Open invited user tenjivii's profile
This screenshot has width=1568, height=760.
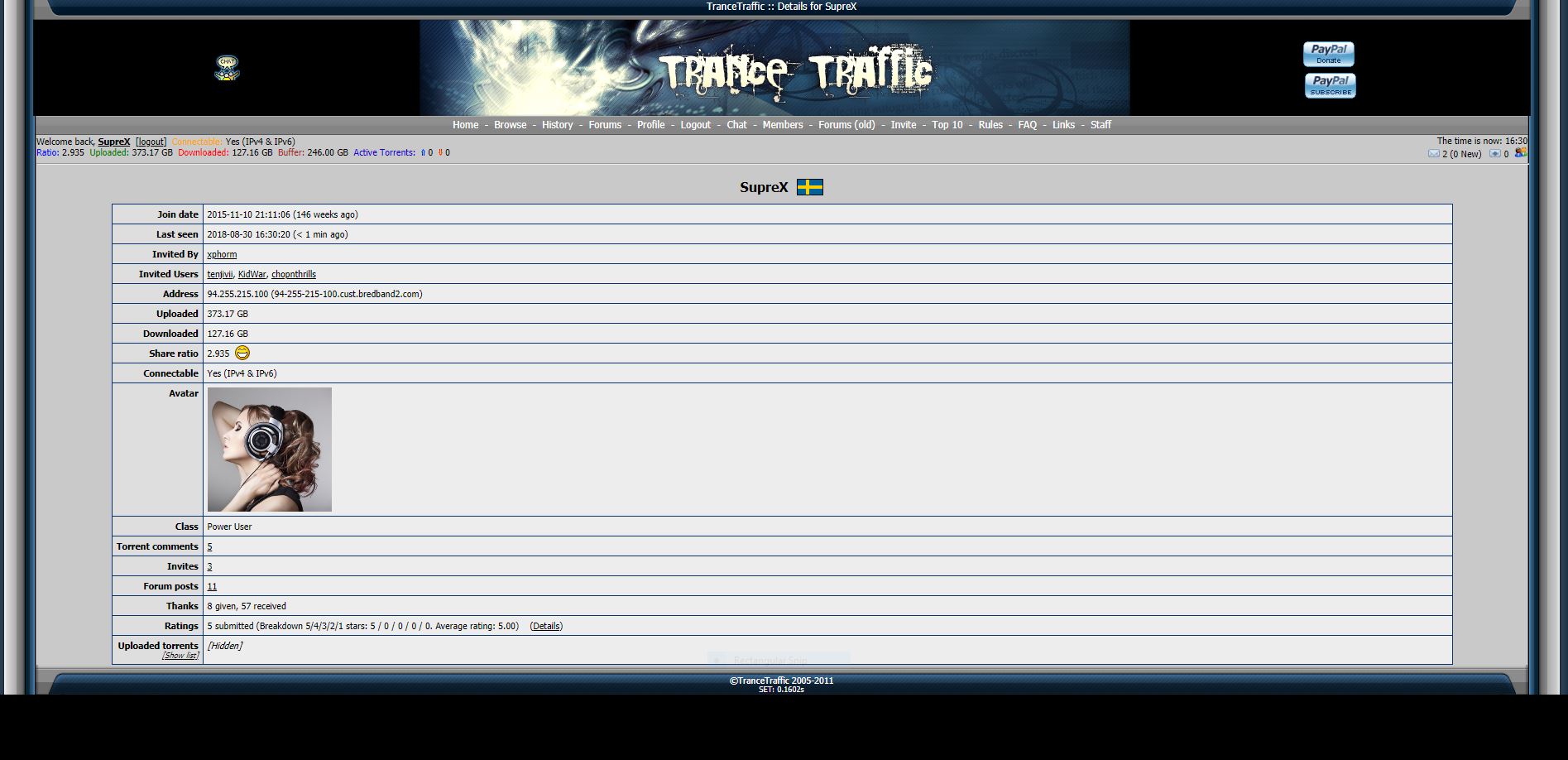[x=220, y=274]
